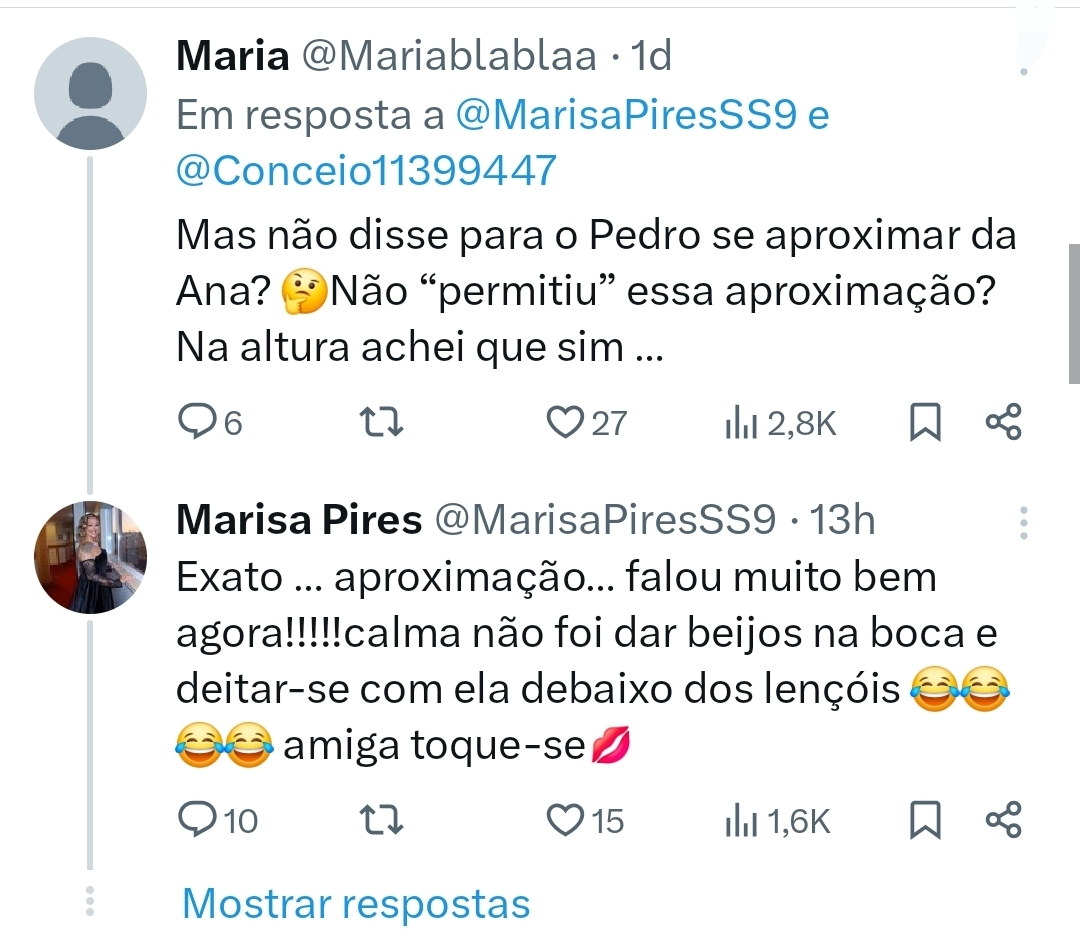Bookmark Maria's tweet
The height and width of the screenshot is (942, 1080).
point(925,421)
